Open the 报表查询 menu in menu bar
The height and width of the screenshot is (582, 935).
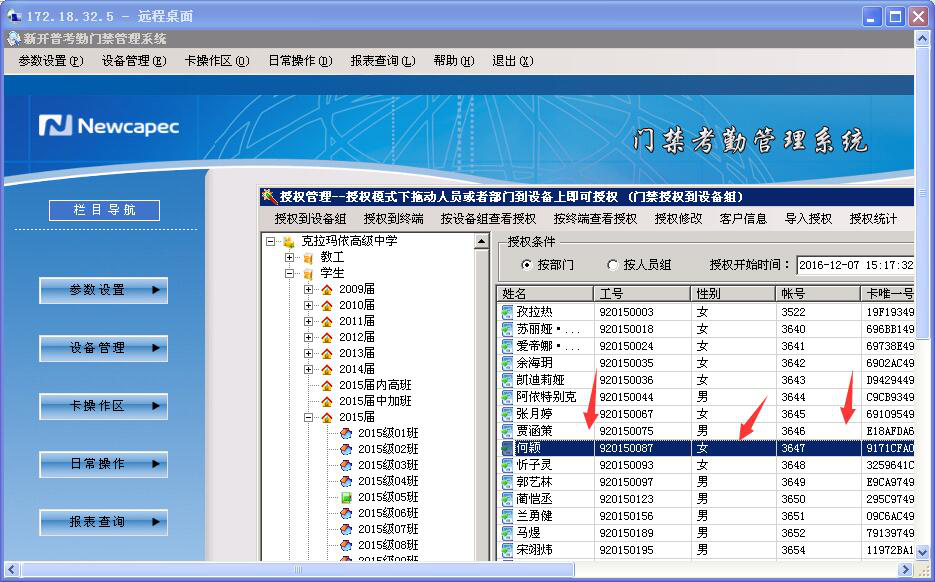[x=382, y=61]
